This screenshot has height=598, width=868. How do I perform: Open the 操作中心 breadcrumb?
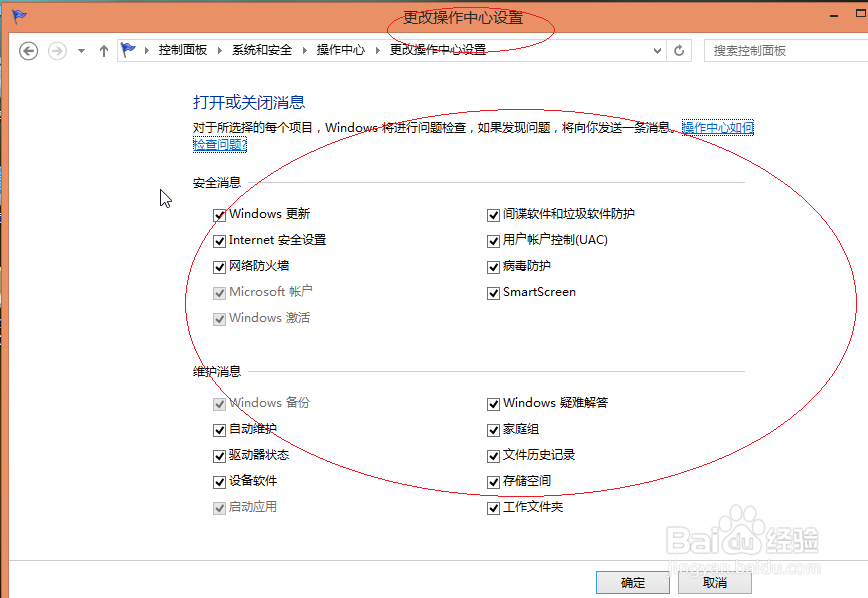tap(340, 50)
